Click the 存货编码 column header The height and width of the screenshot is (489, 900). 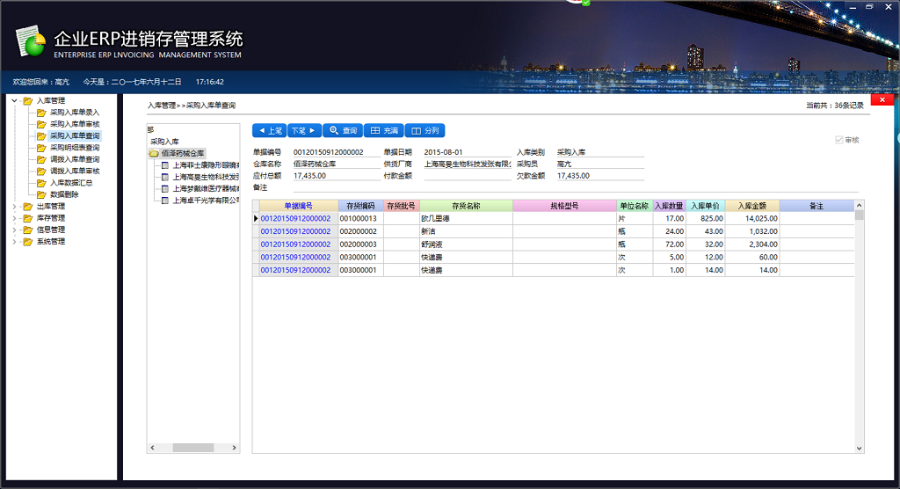(360, 206)
